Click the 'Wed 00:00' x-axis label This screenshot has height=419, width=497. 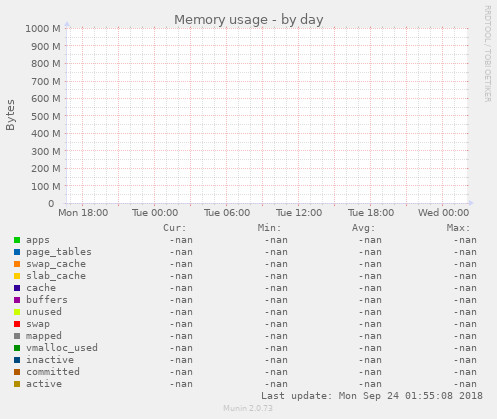click(444, 213)
